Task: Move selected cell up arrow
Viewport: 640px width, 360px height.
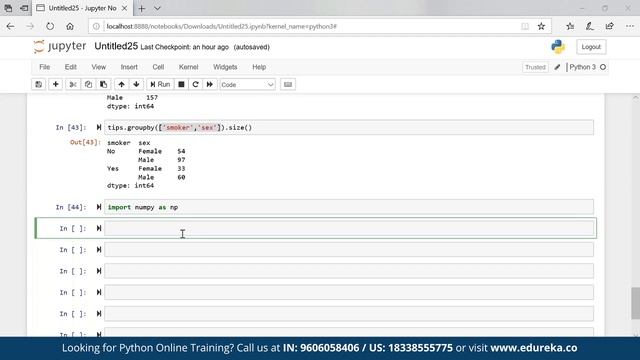Action: (121, 84)
